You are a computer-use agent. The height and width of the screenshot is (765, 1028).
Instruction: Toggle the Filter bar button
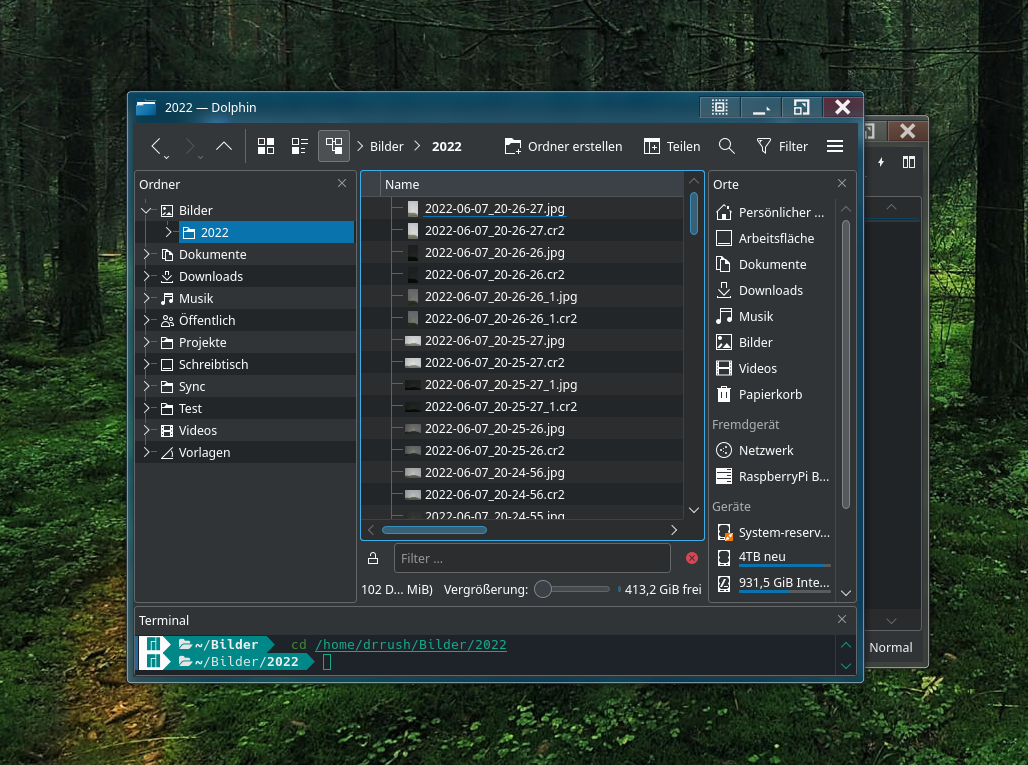(x=781, y=146)
